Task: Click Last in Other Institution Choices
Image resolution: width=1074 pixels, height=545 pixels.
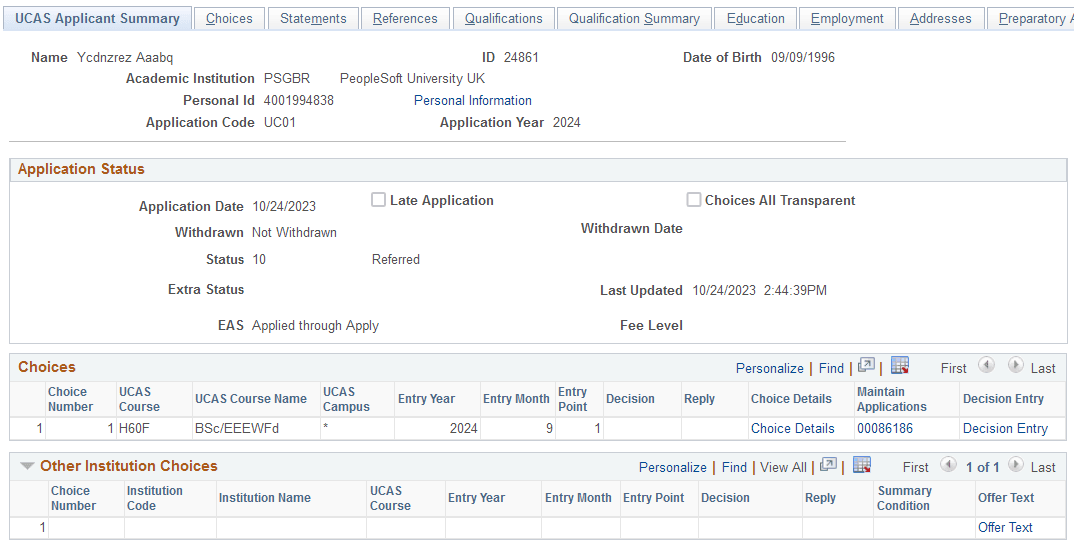Action: pyautogui.click(x=1042, y=468)
